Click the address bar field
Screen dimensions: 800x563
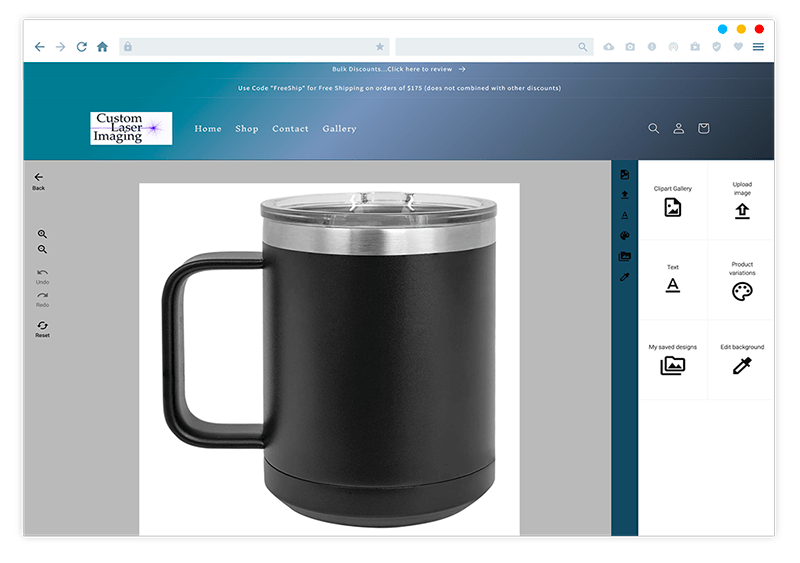[254, 47]
